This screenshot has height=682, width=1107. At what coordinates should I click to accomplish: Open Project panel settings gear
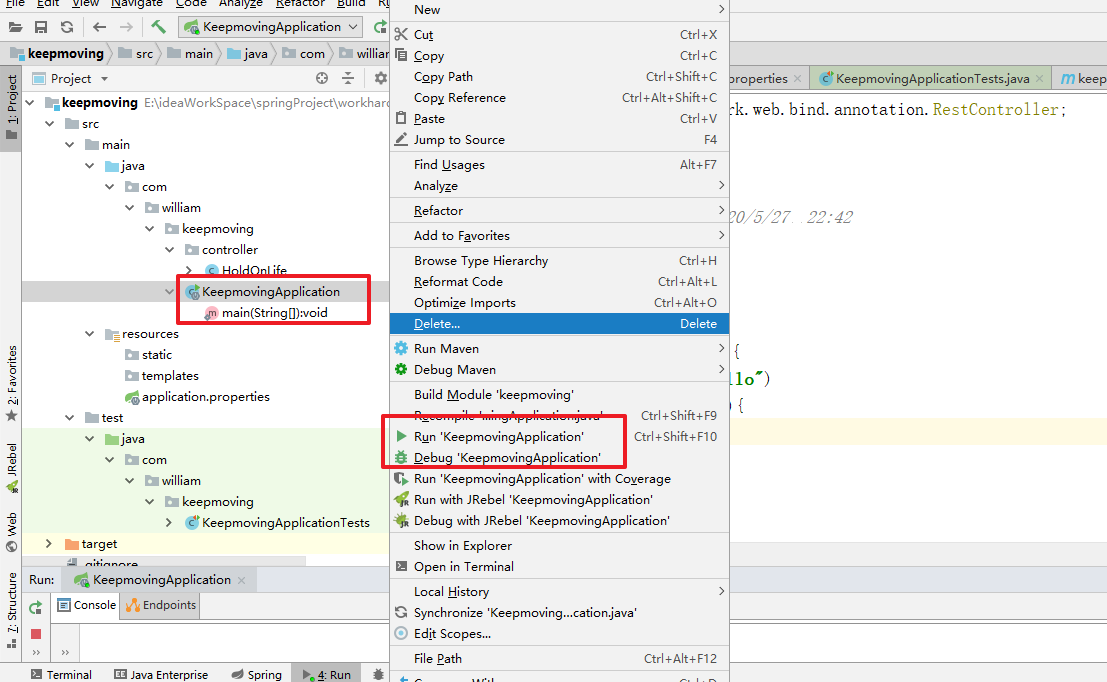[x=381, y=78]
